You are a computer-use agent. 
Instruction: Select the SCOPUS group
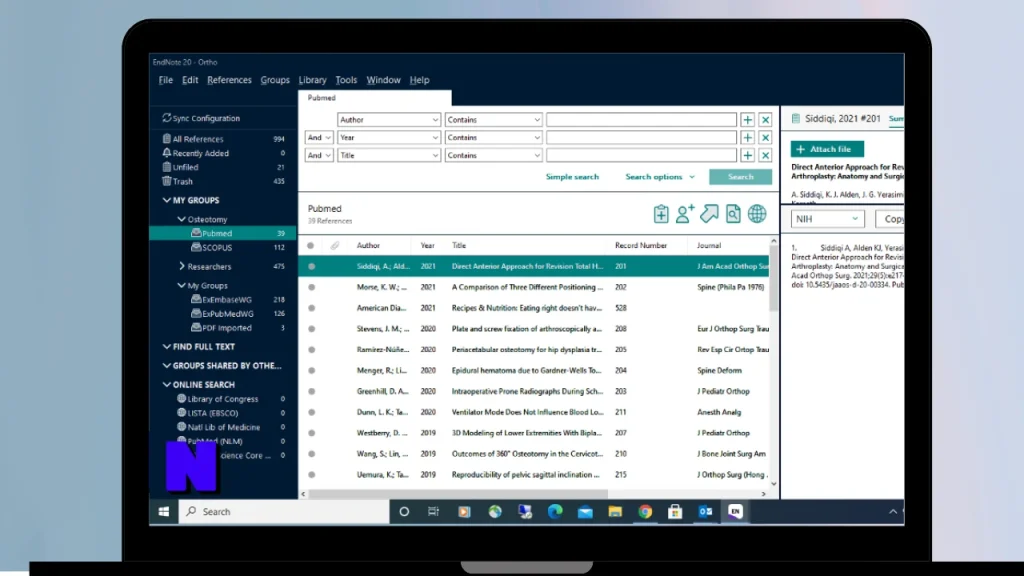click(217, 248)
